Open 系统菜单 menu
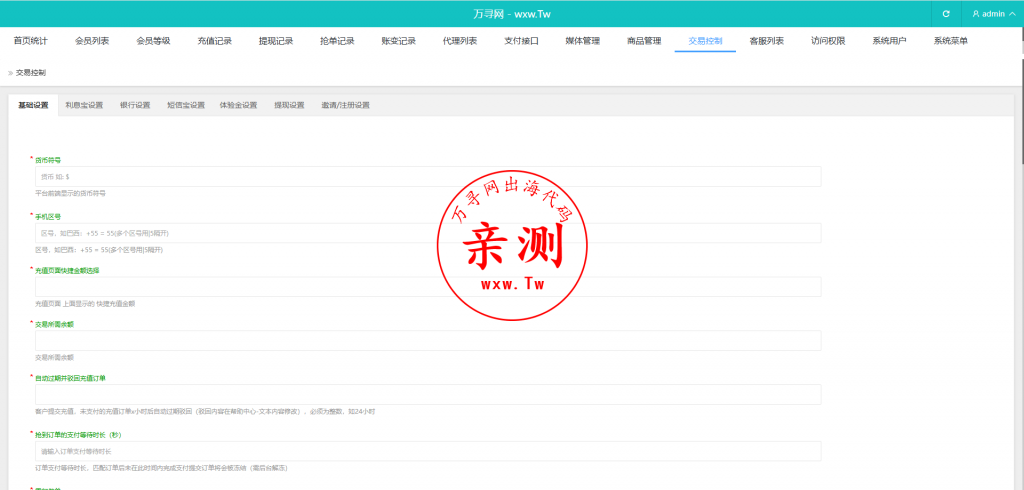1024x490 pixels. (x=951, y=41)
